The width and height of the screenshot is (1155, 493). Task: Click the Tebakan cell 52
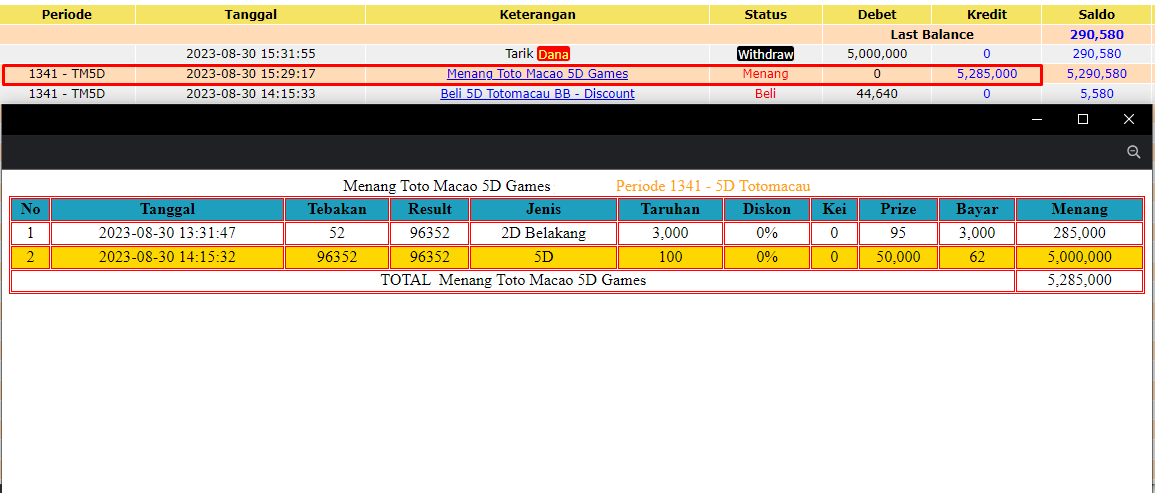(x=337, y=234)
